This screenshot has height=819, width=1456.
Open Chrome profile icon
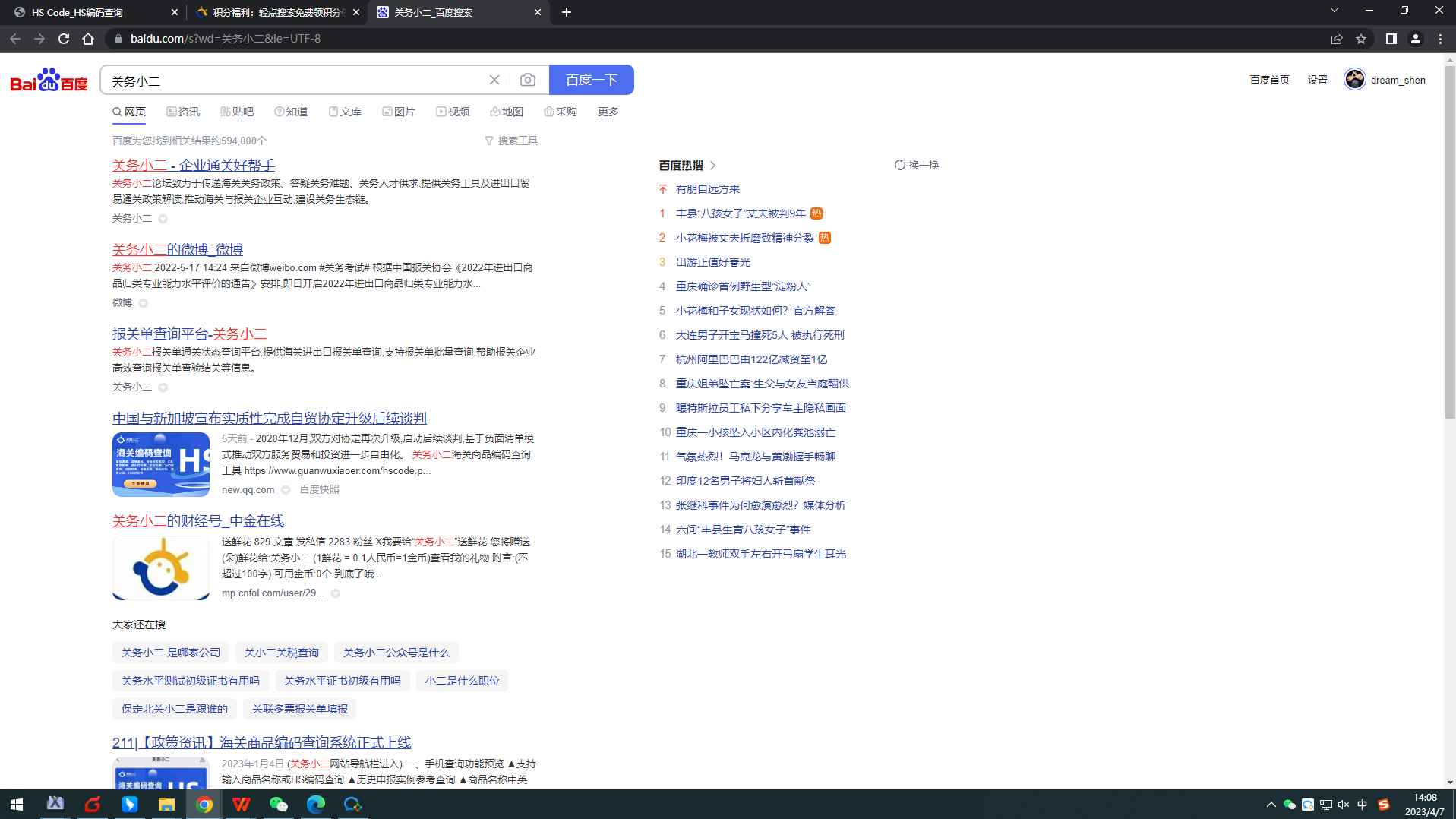pyautogui.click(x=1416, y=39)
